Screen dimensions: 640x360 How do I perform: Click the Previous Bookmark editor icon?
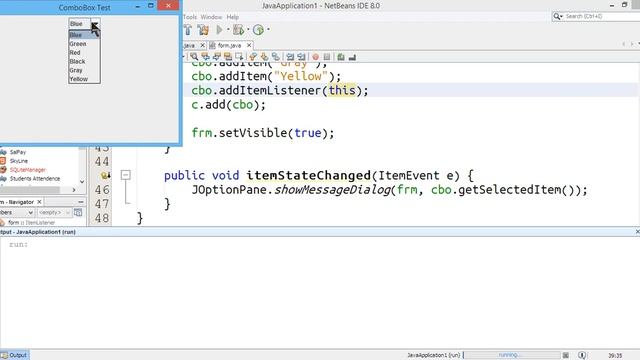[x=253, y=57]
